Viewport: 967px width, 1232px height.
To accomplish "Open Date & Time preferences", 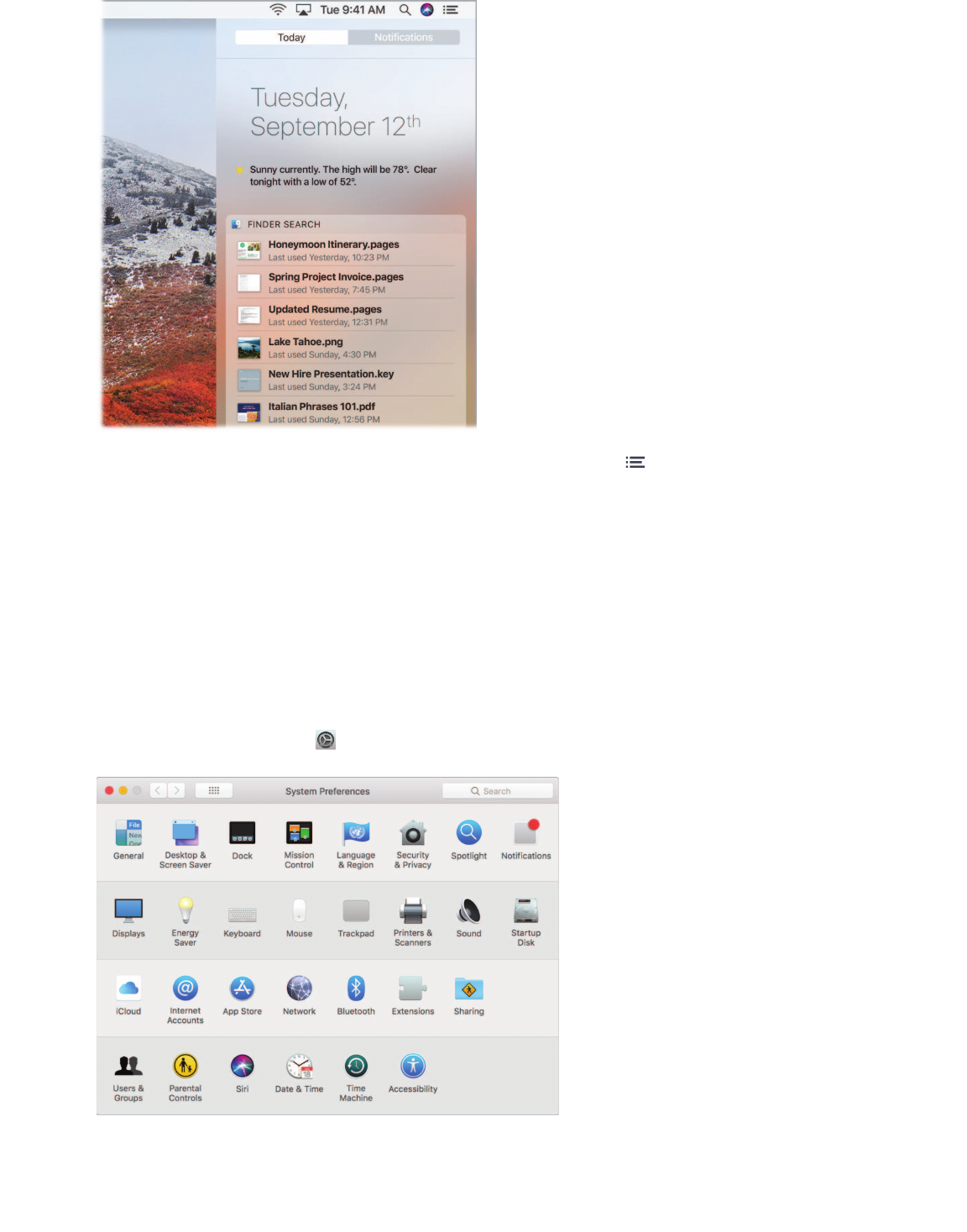I will click(299, 1073).
